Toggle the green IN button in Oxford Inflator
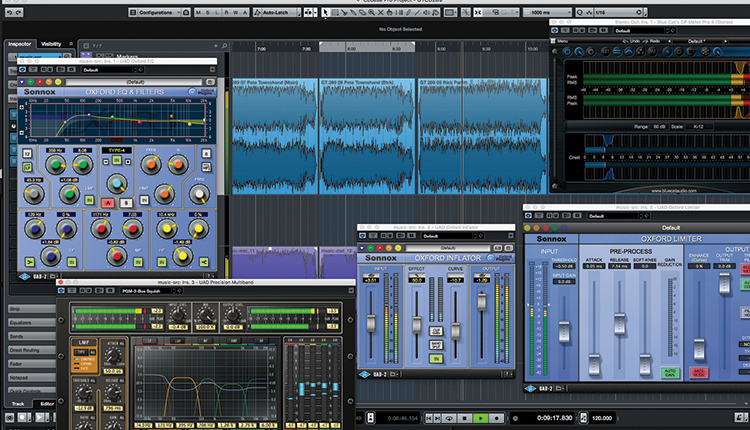The height and width of the screenshot is (430, 750). coord(436,359)
